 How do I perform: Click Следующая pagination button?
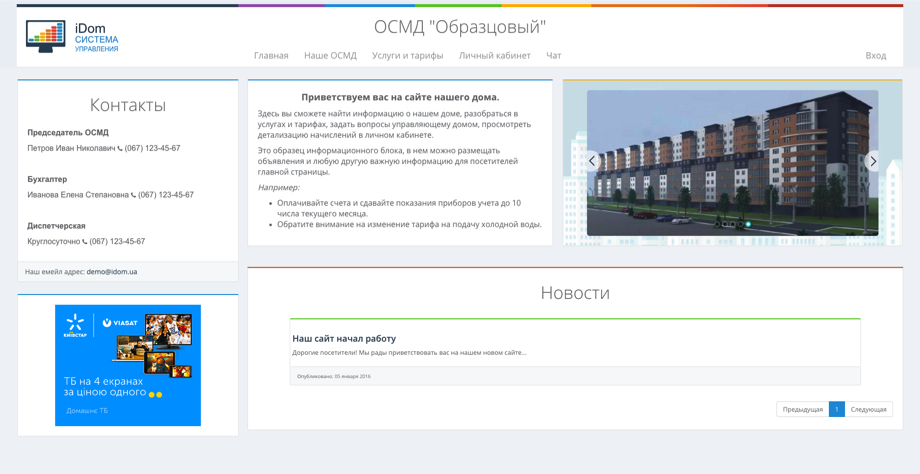pyautogui.click(x=868, y=409)
